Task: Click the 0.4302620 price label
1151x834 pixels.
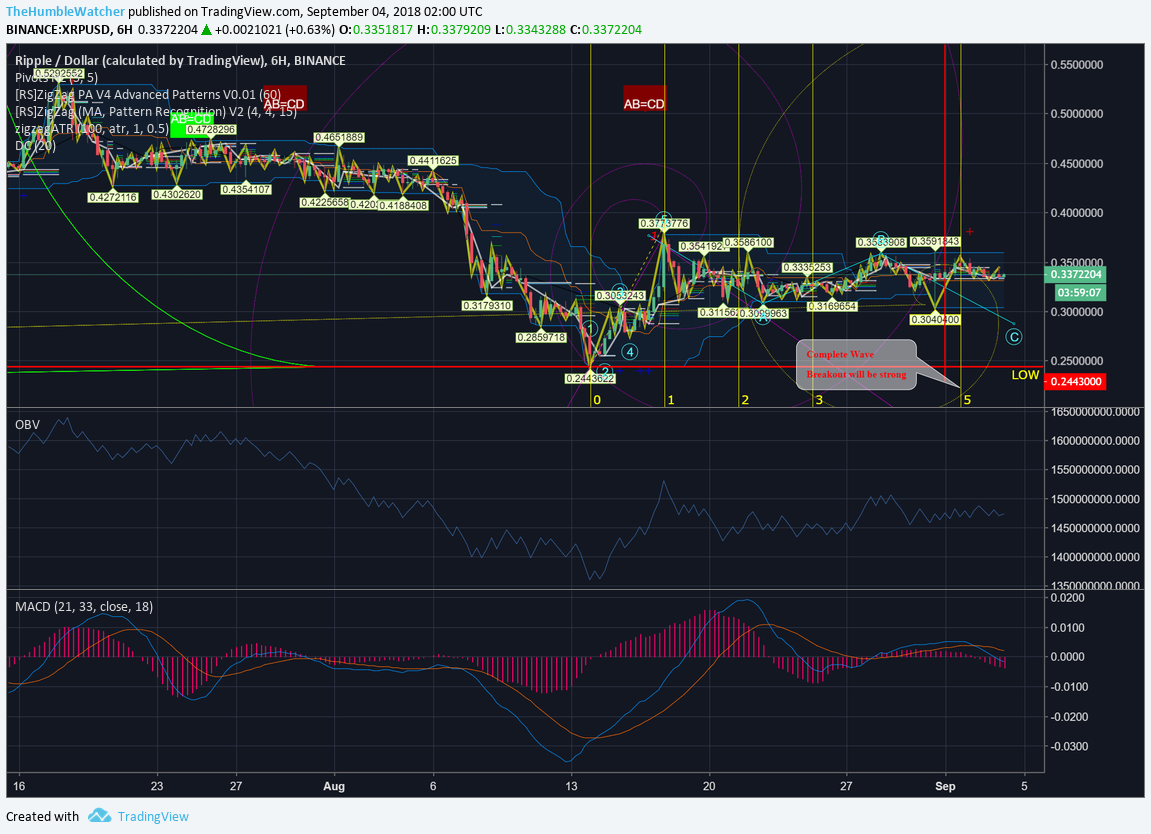Action: click(x=177, y=195)
